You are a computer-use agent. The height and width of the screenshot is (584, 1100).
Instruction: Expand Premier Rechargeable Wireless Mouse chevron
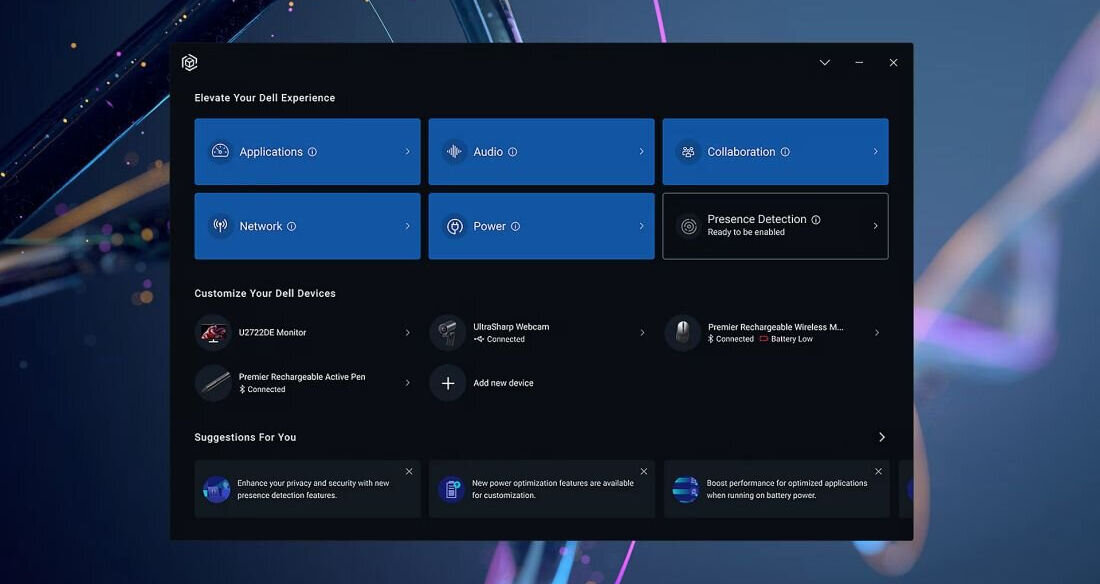pos(877,333)
